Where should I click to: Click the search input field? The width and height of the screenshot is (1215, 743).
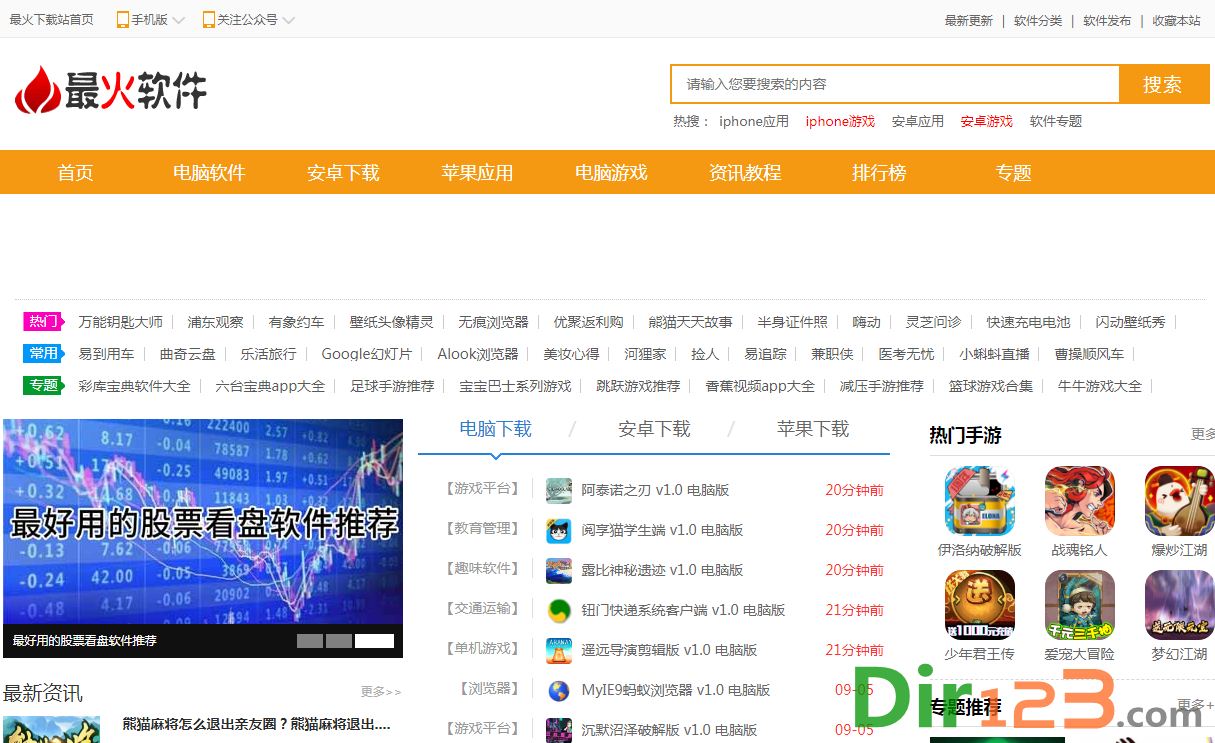(x=894, y=84)
